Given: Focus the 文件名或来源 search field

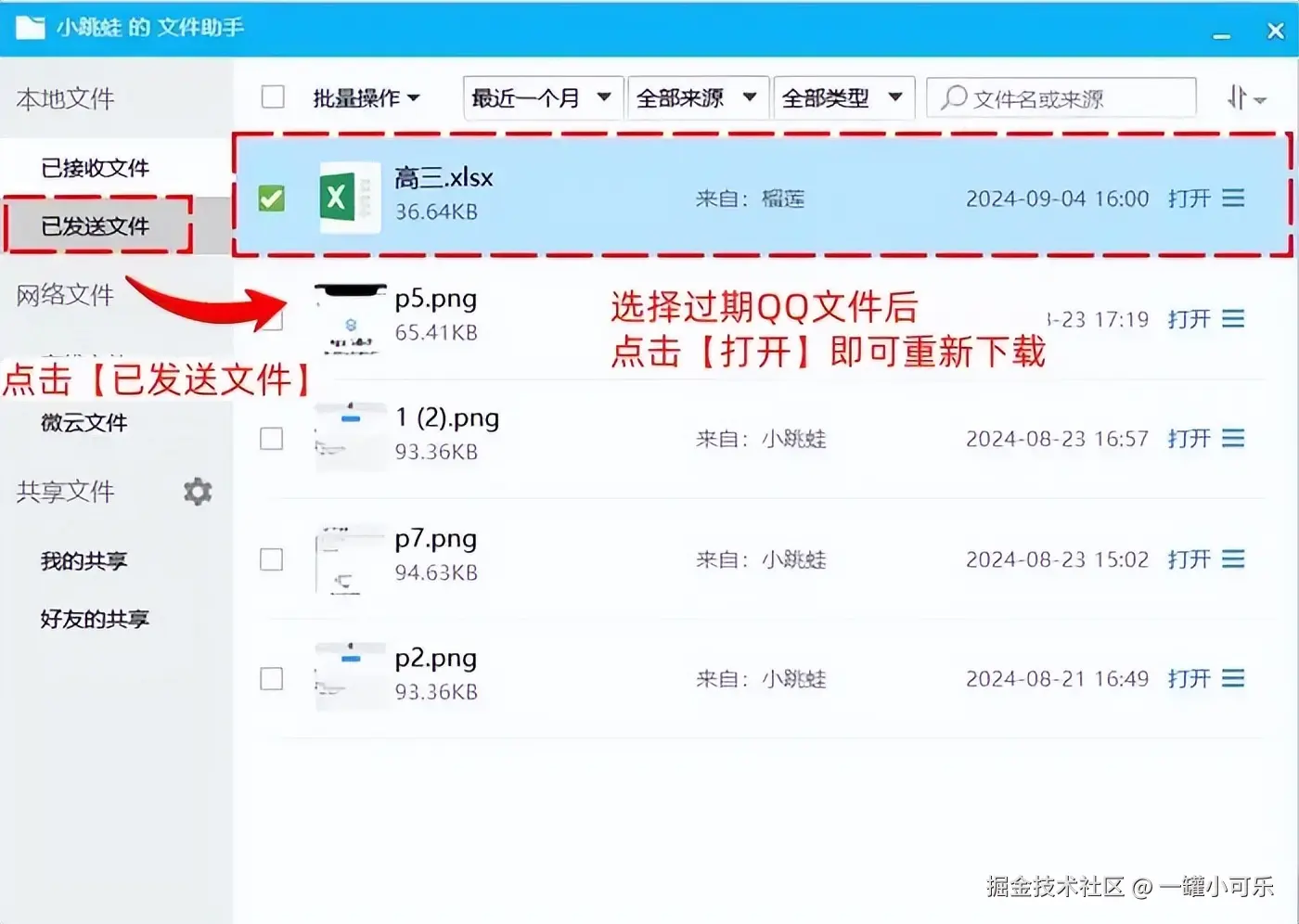Looking at the screenshot, I should coord(1061,97).
